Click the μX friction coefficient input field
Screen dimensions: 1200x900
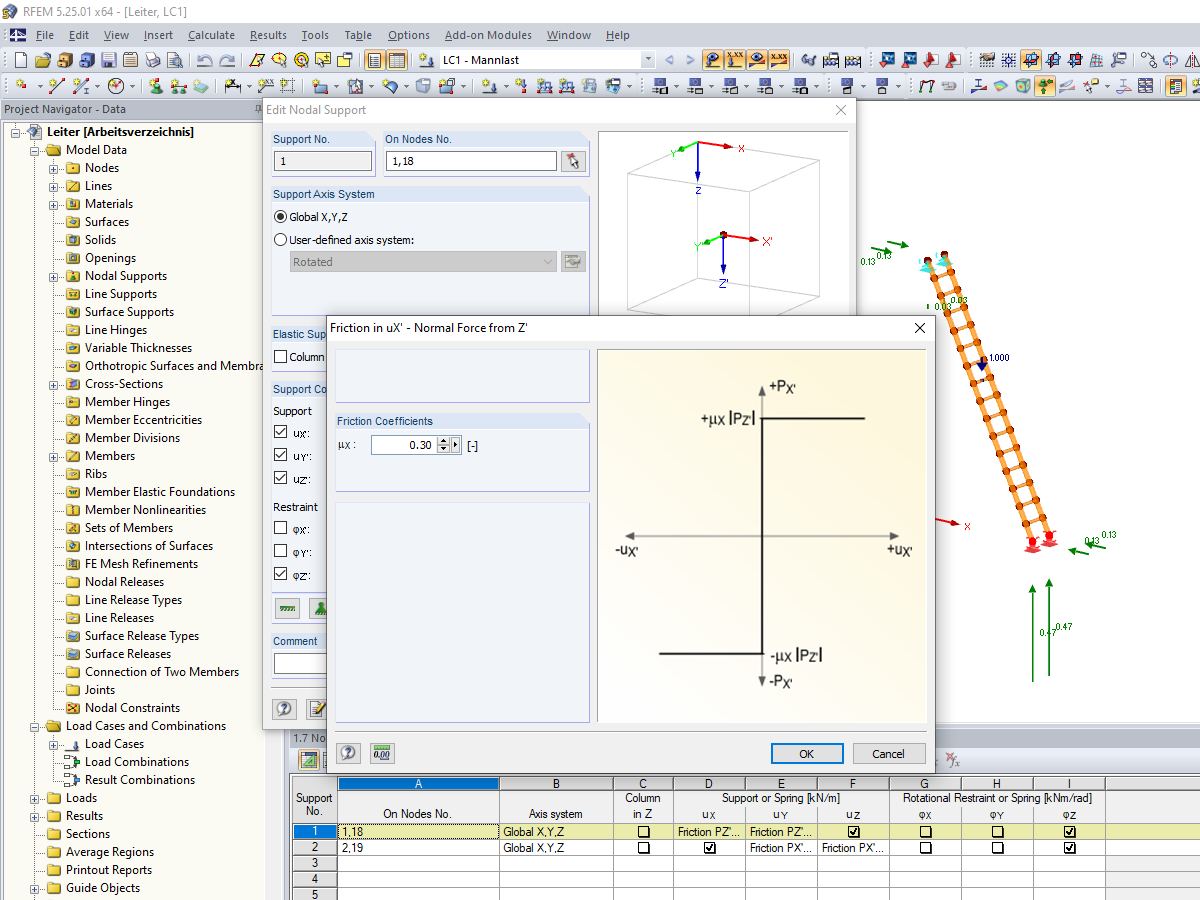coord(404,445)
